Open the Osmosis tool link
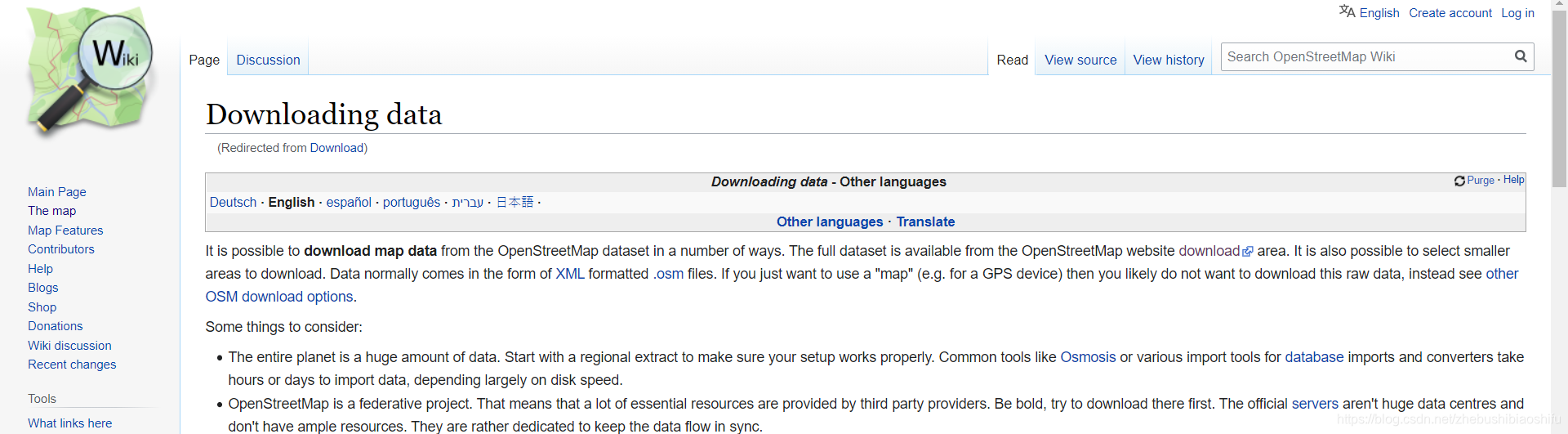 pyautogui.click(x=1088, y=357)
